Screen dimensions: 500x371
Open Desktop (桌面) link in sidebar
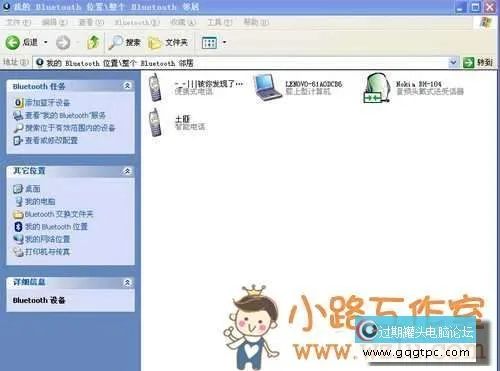point(32,189)
